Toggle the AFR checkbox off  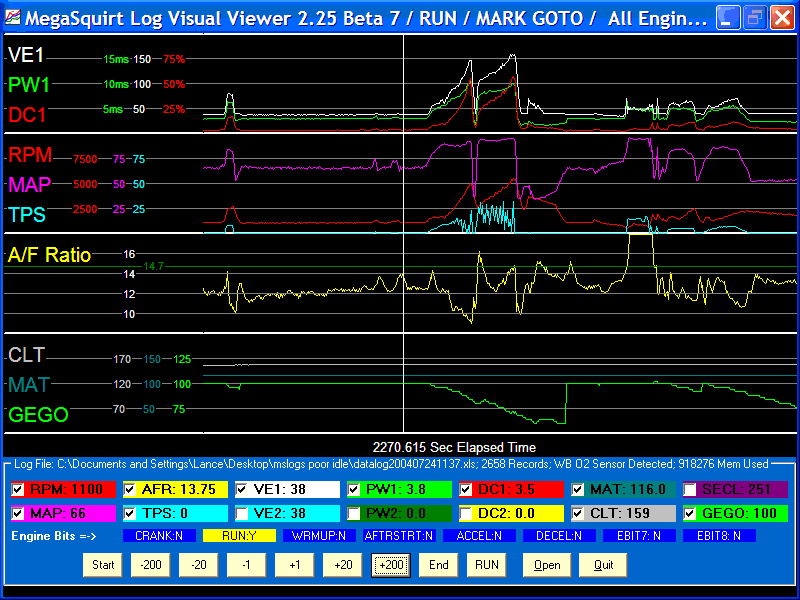[x=131, y=490]
